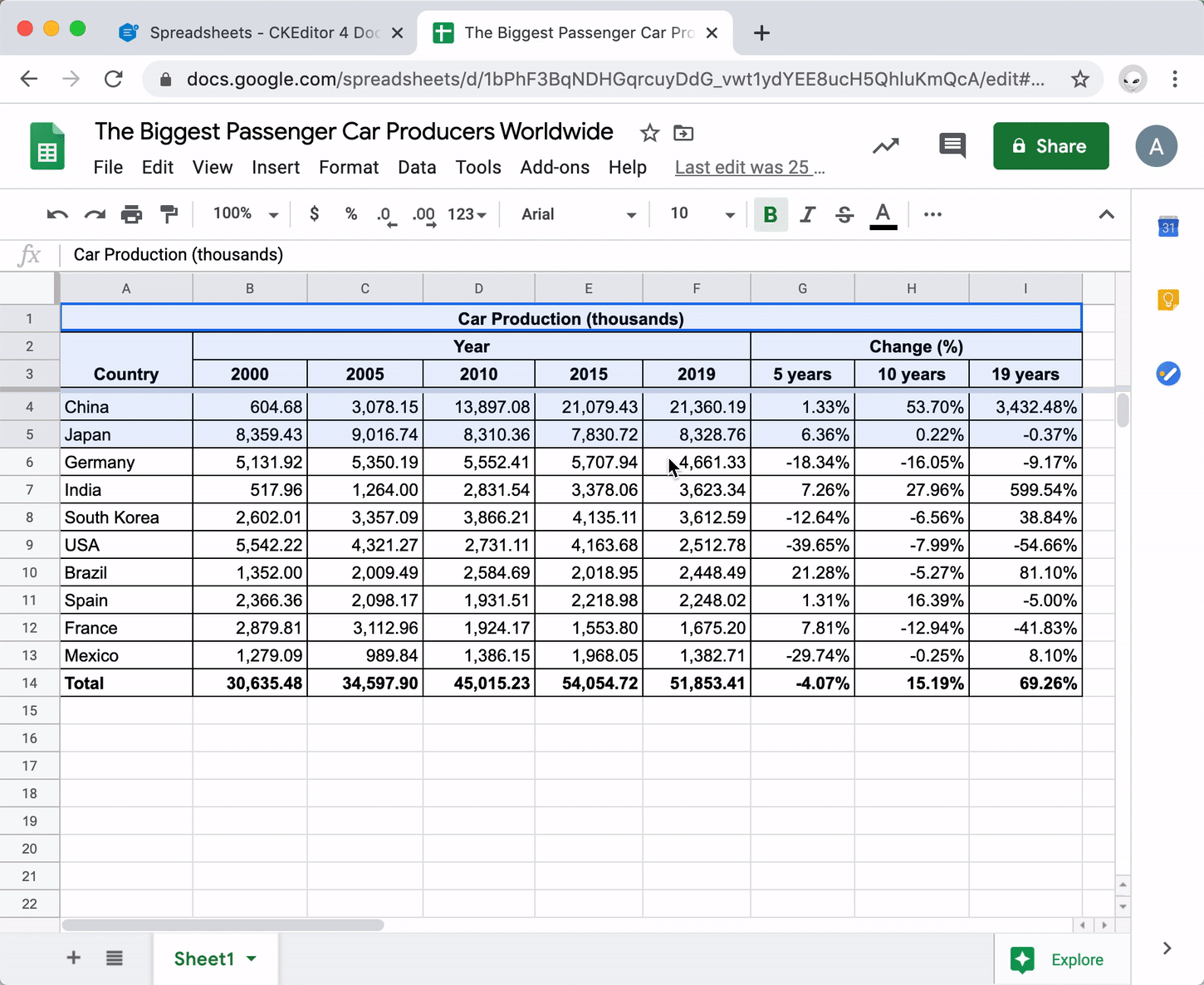This screenshot has width=1204, height=985.
Task: Open the Edit menu
Action: click(158, 167)
